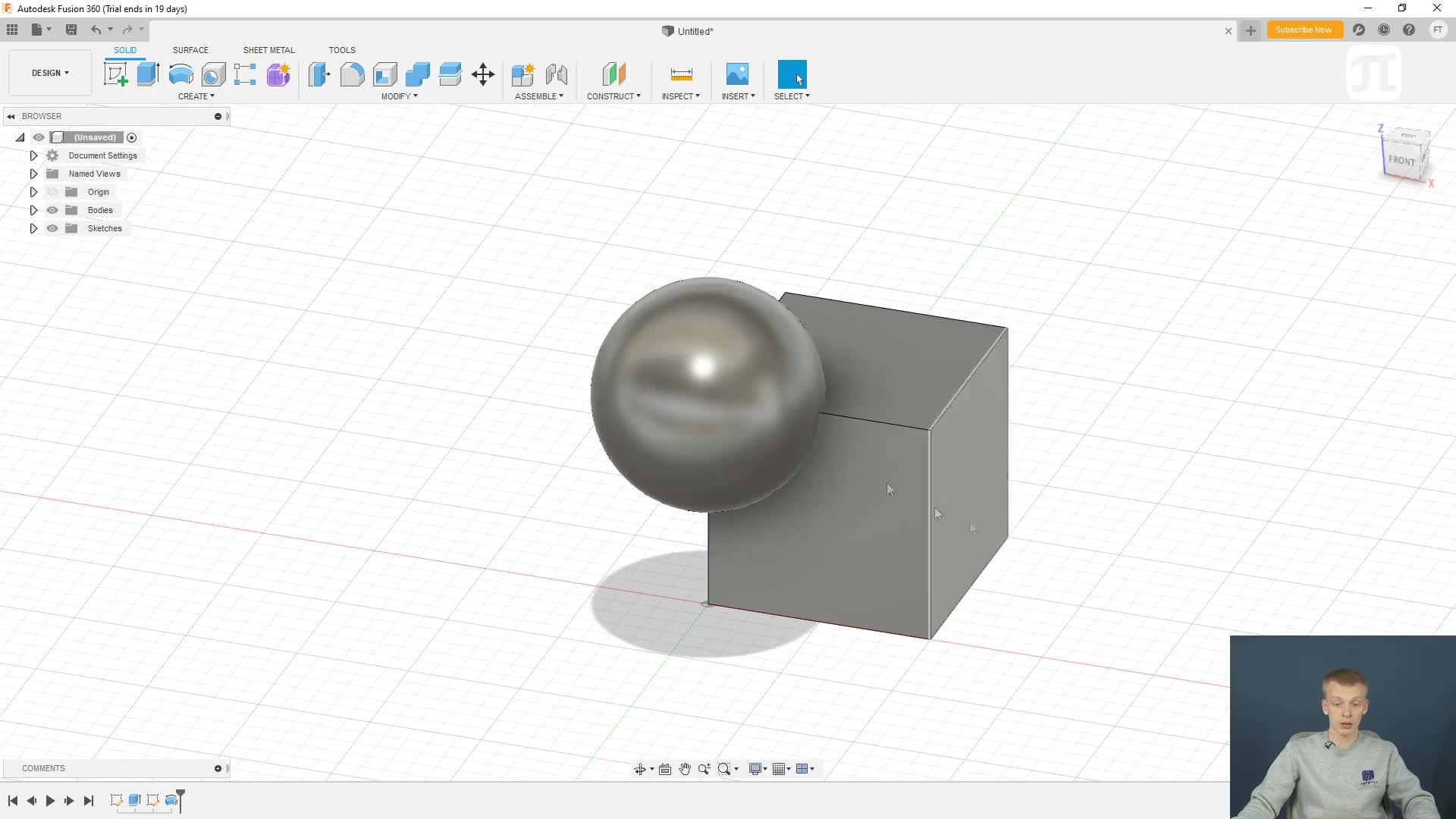This screenshot has height=819, width=1456.
Task: Toggle the Browser panel pin dot
Action: [x=218, y=116]
